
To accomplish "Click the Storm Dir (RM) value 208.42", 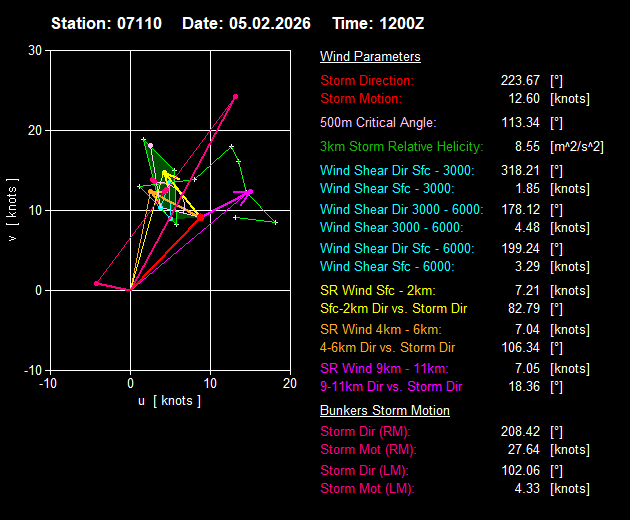I will [520, 431].
